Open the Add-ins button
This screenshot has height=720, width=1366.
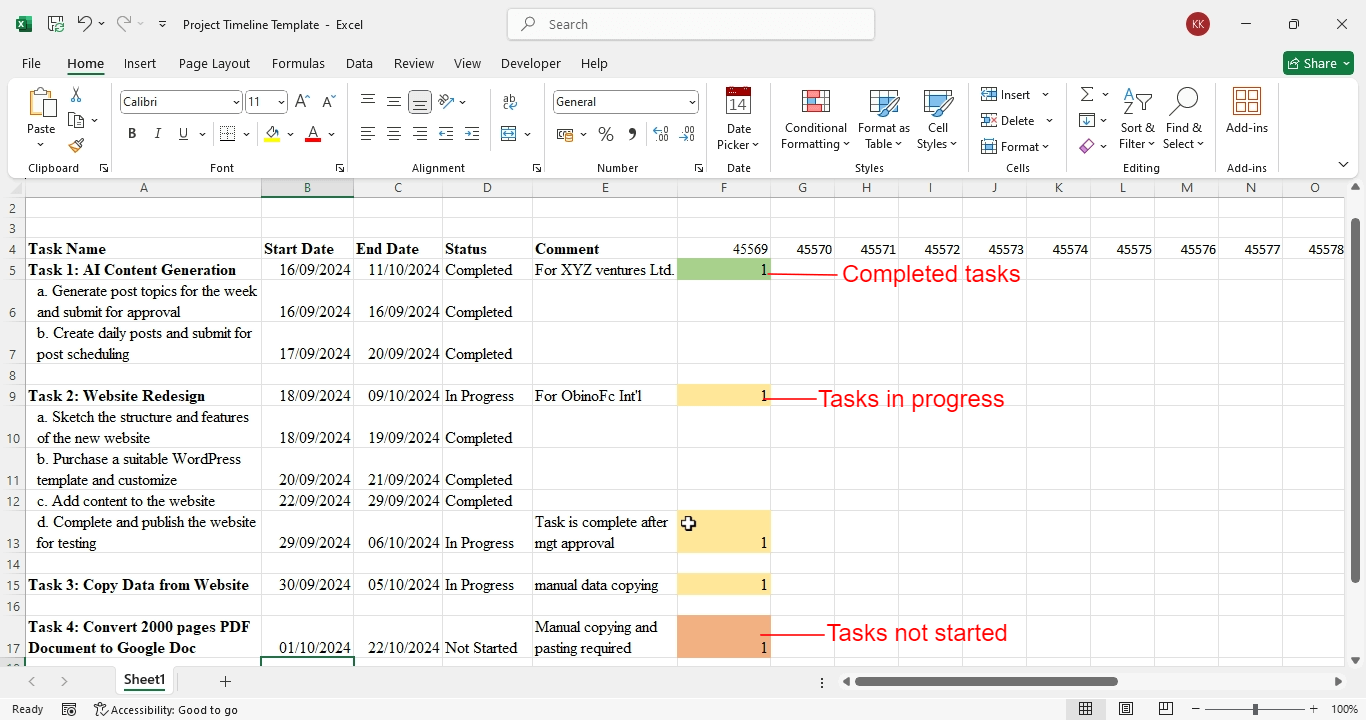pos(1246,110)
